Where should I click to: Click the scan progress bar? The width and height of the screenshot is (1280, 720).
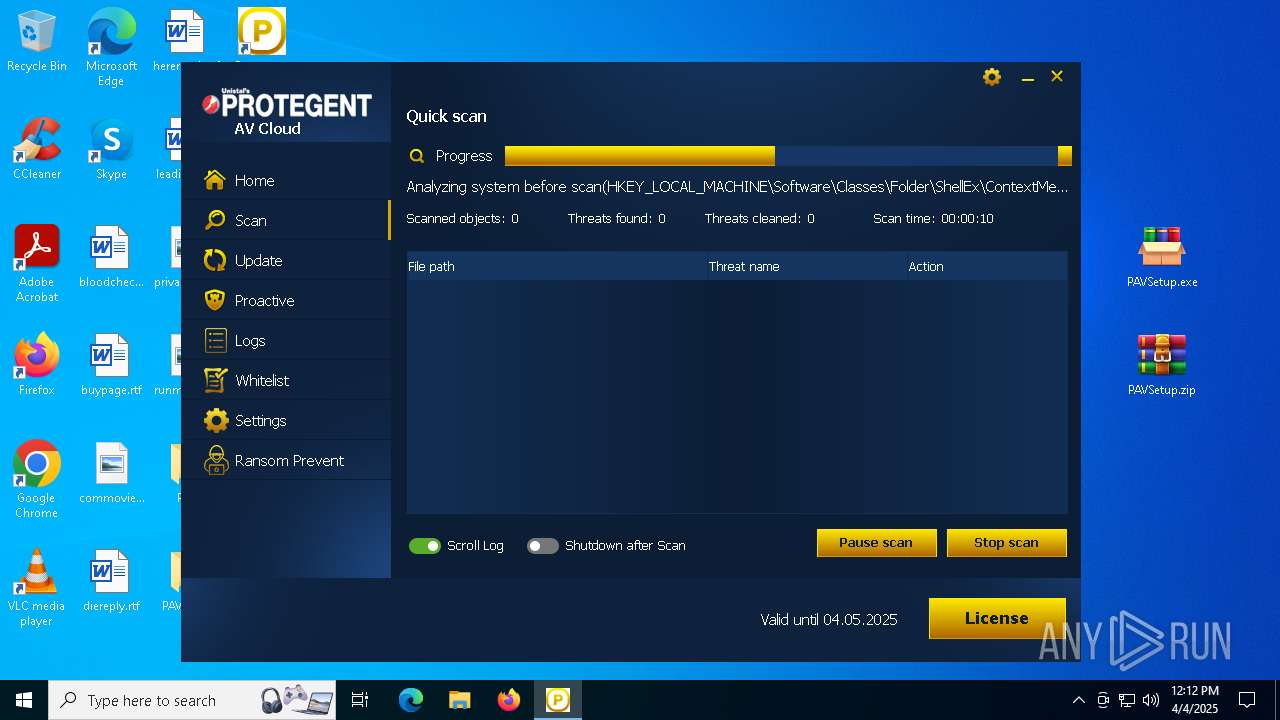pyautogui.click(x=788, y=156)
